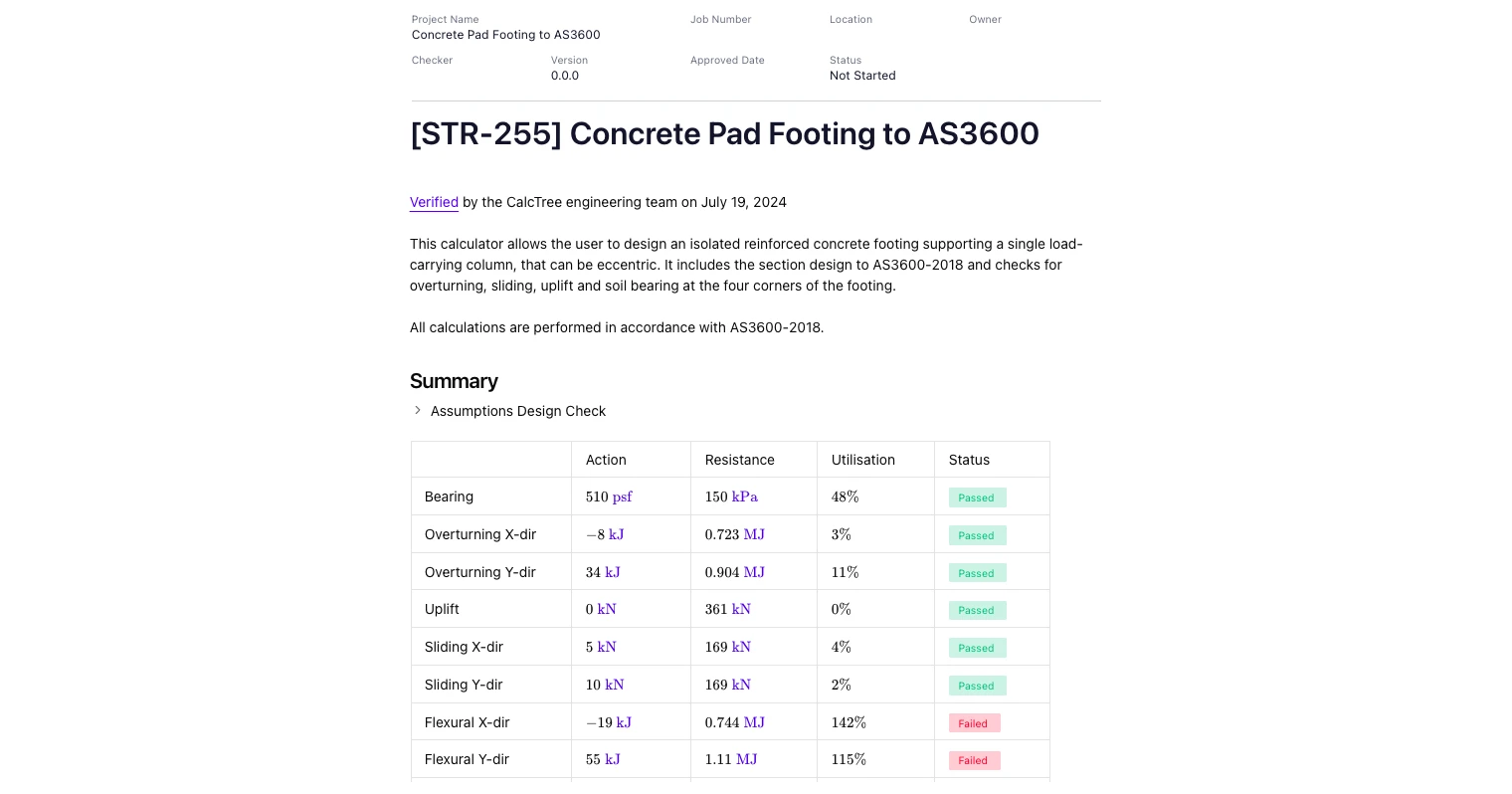Edit the Project Name field
The height and width of the screenshot is (794, 1512).
[x=505, y=35]
